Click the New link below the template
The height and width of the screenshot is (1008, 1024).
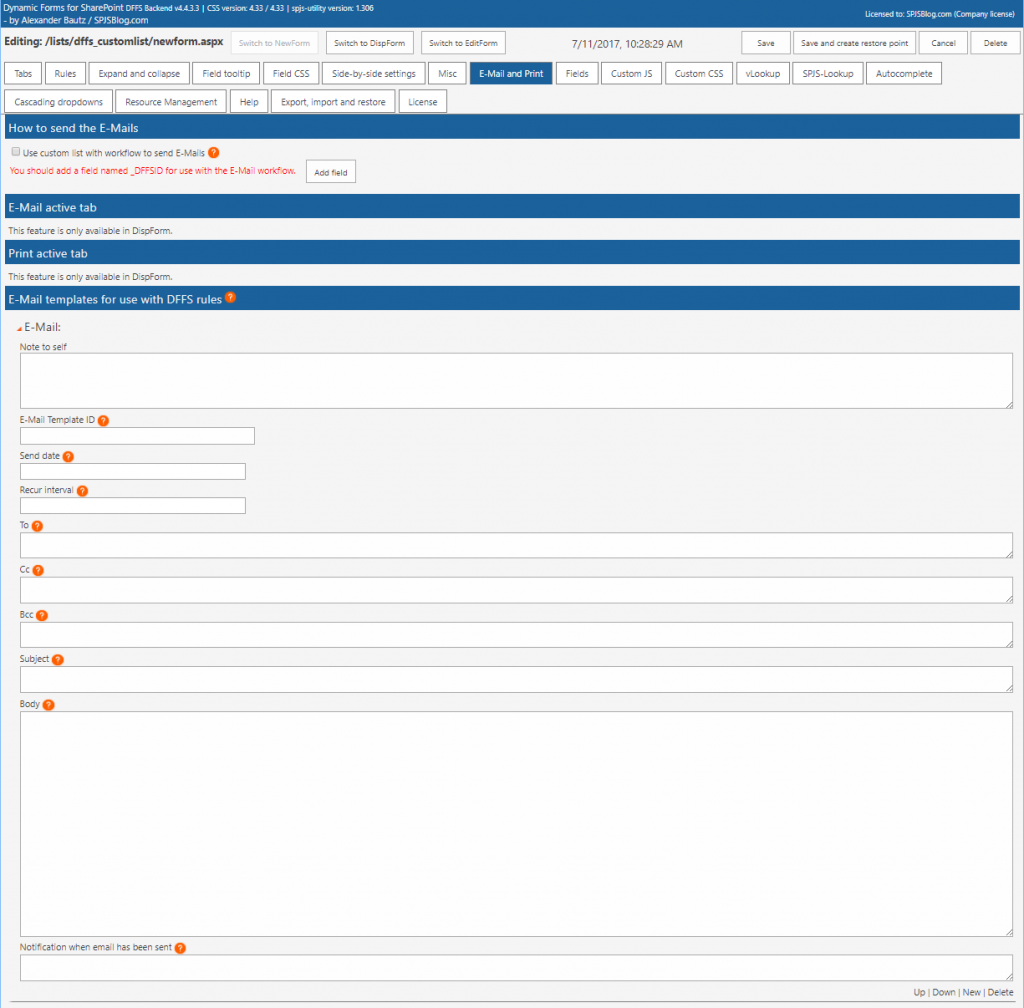click(971, 992)
